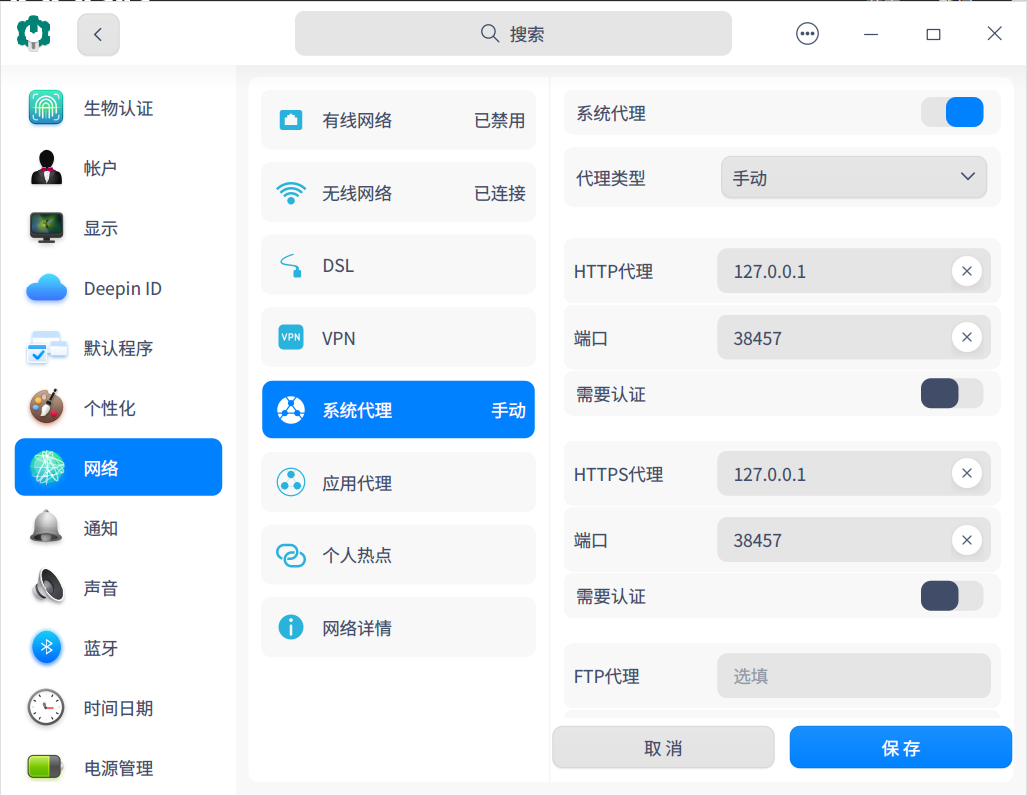Turn off the 系统代理 switch

click(952, 112)
